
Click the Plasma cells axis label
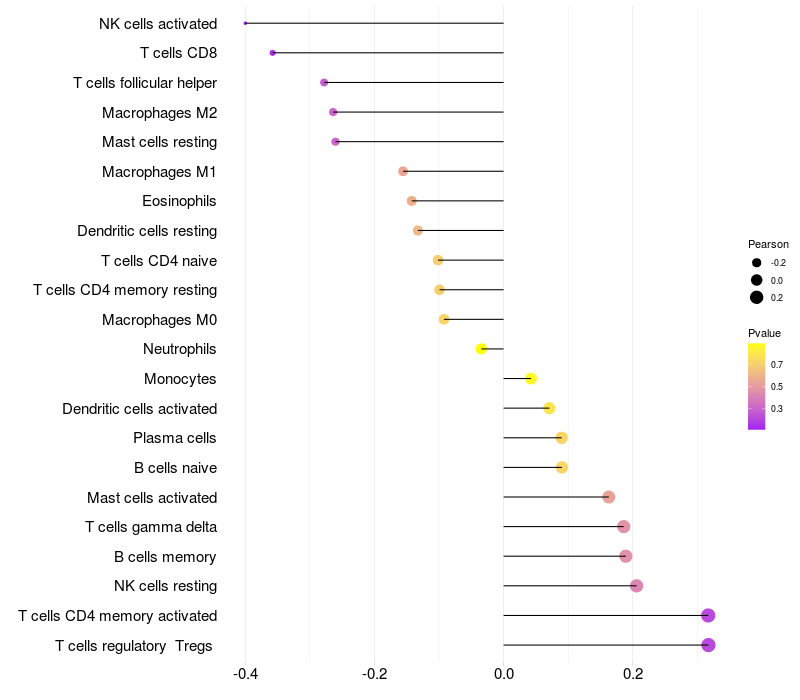click(174, 438)
